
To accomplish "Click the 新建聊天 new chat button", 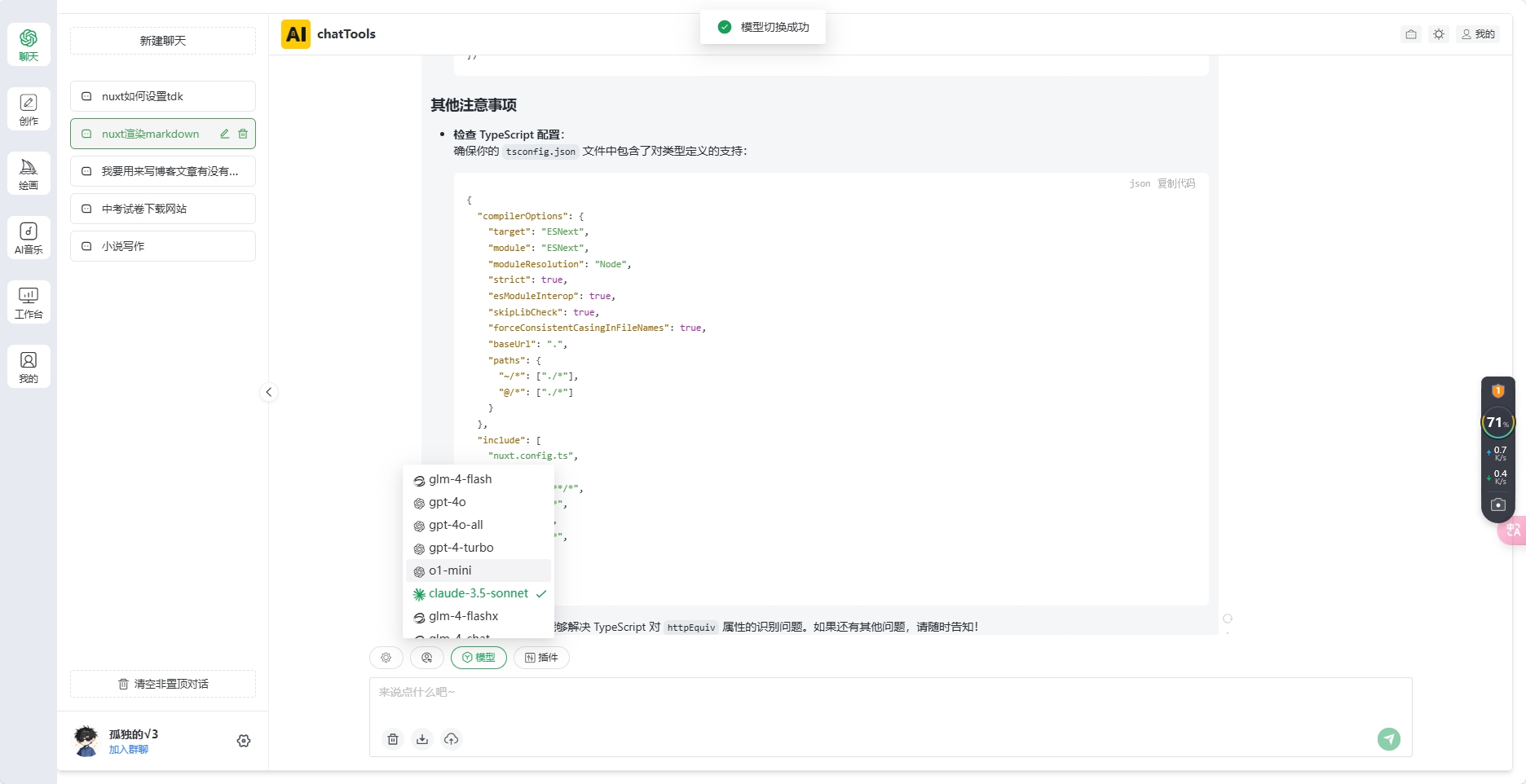I will click(163, 41).
